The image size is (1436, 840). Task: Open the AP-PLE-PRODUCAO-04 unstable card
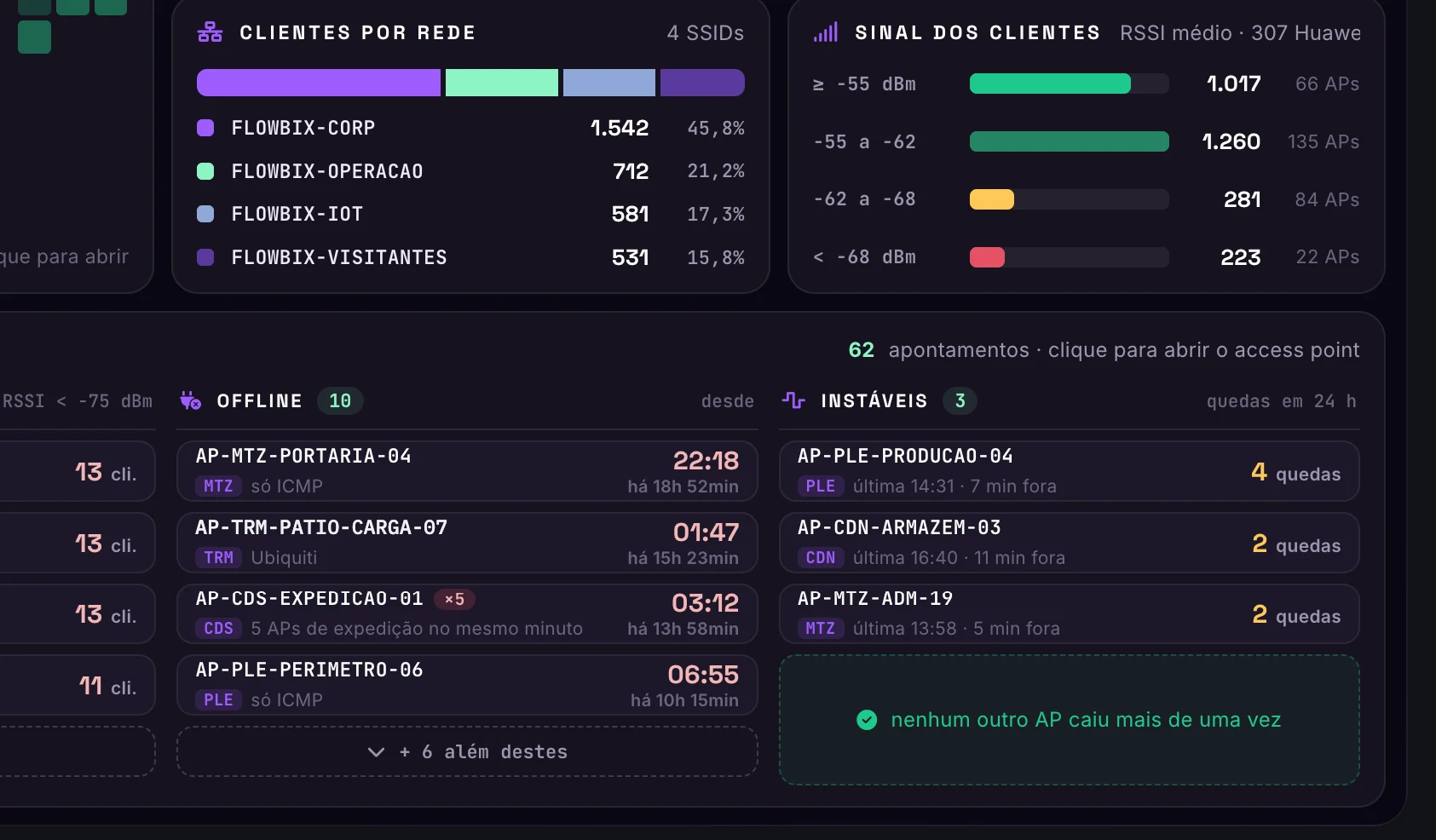[1070, 471]
